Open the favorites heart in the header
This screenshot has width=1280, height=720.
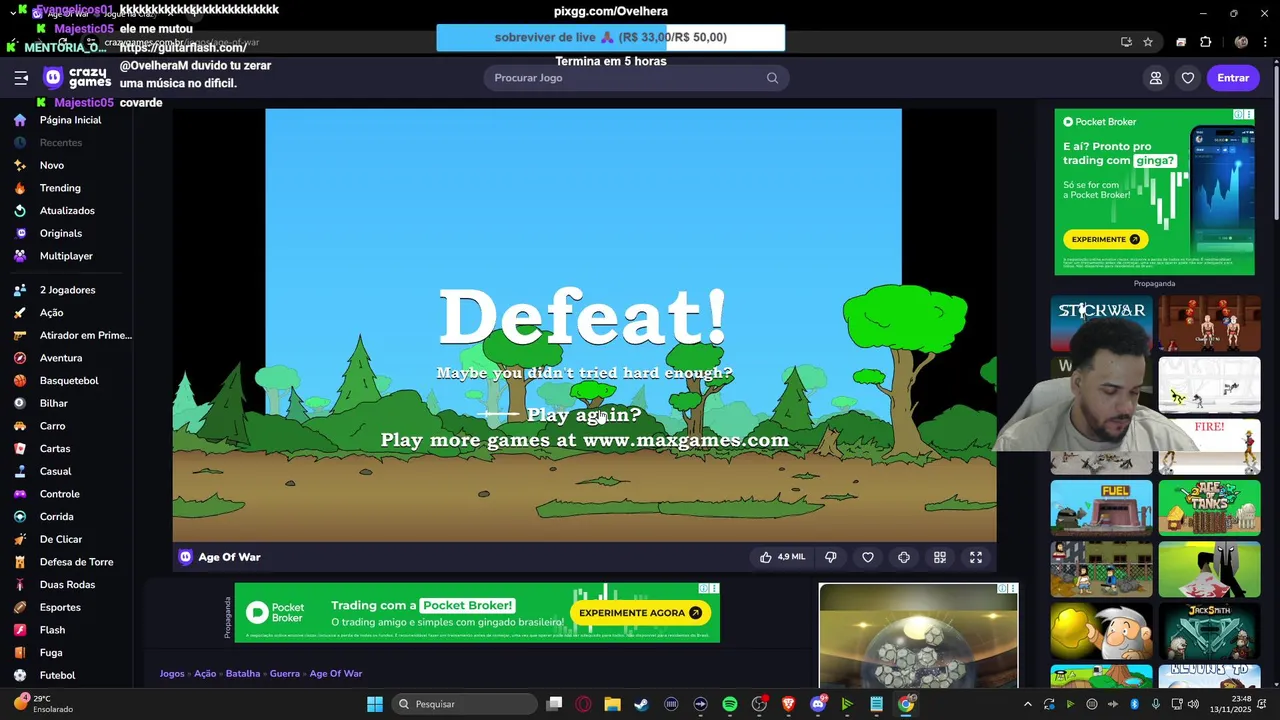[1188, 78]
